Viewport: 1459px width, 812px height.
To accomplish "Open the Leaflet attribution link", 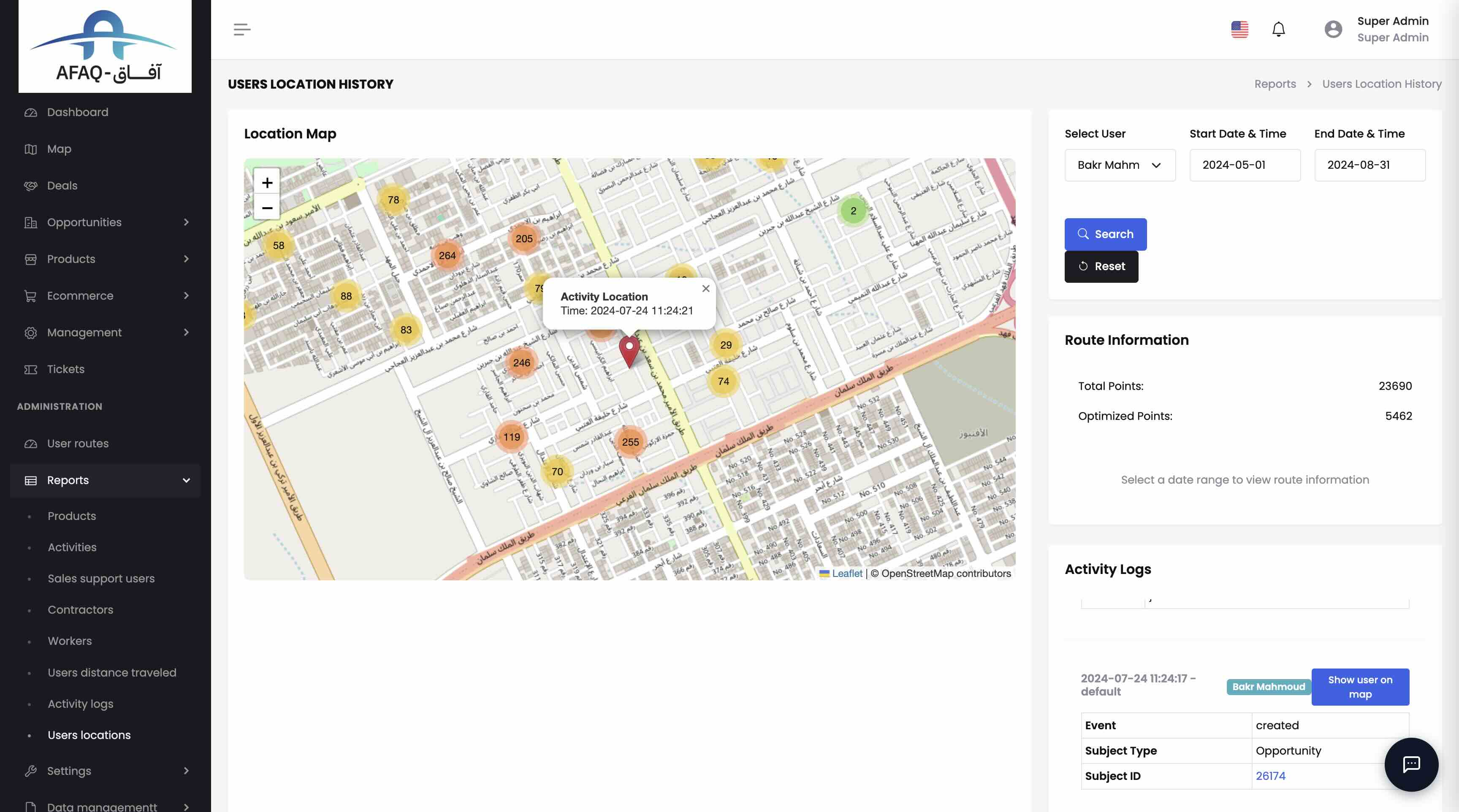I will 847,573.
